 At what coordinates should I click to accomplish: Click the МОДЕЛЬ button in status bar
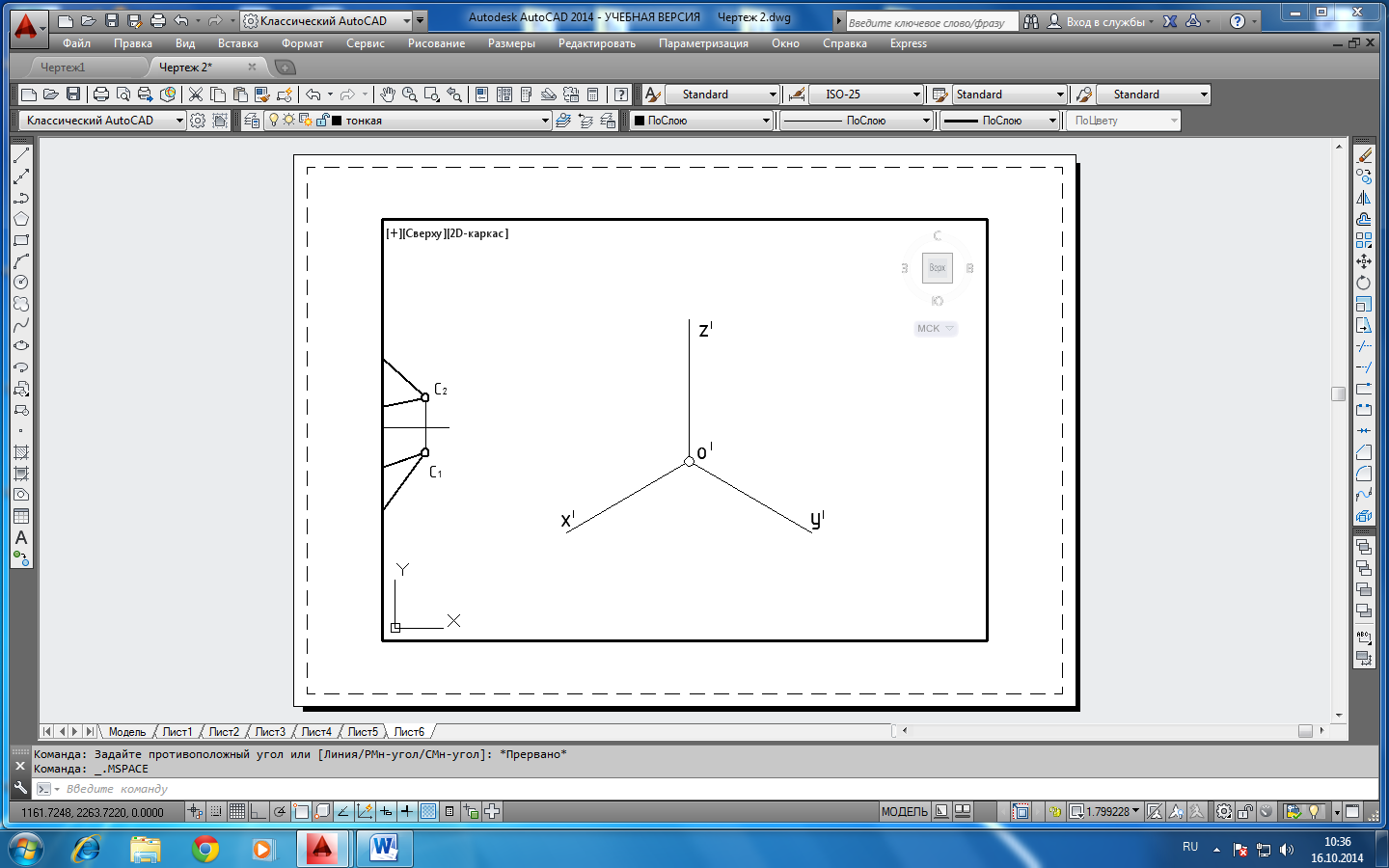click(x=905, y=812)
